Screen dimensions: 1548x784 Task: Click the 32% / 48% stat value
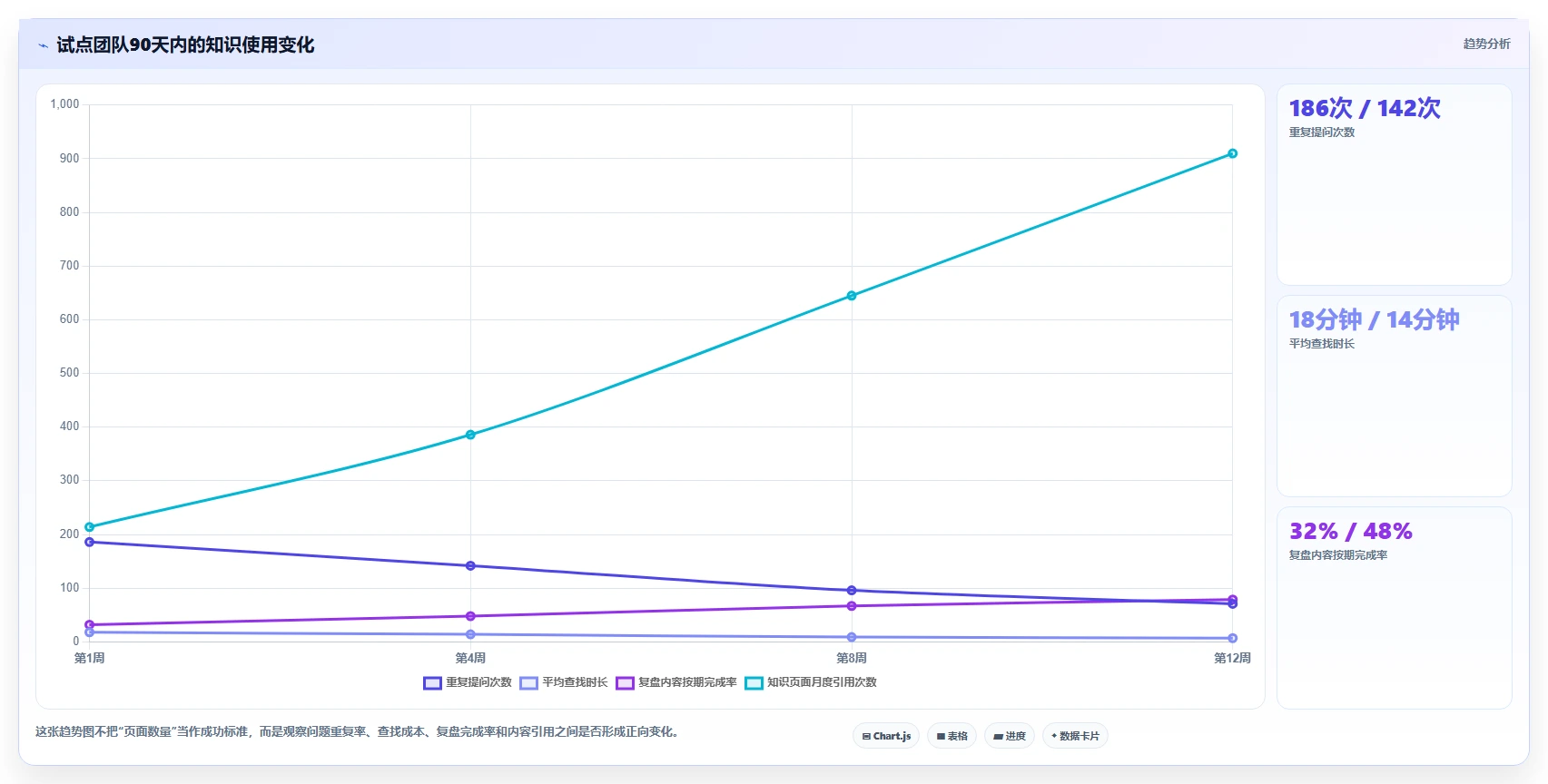1351,531
